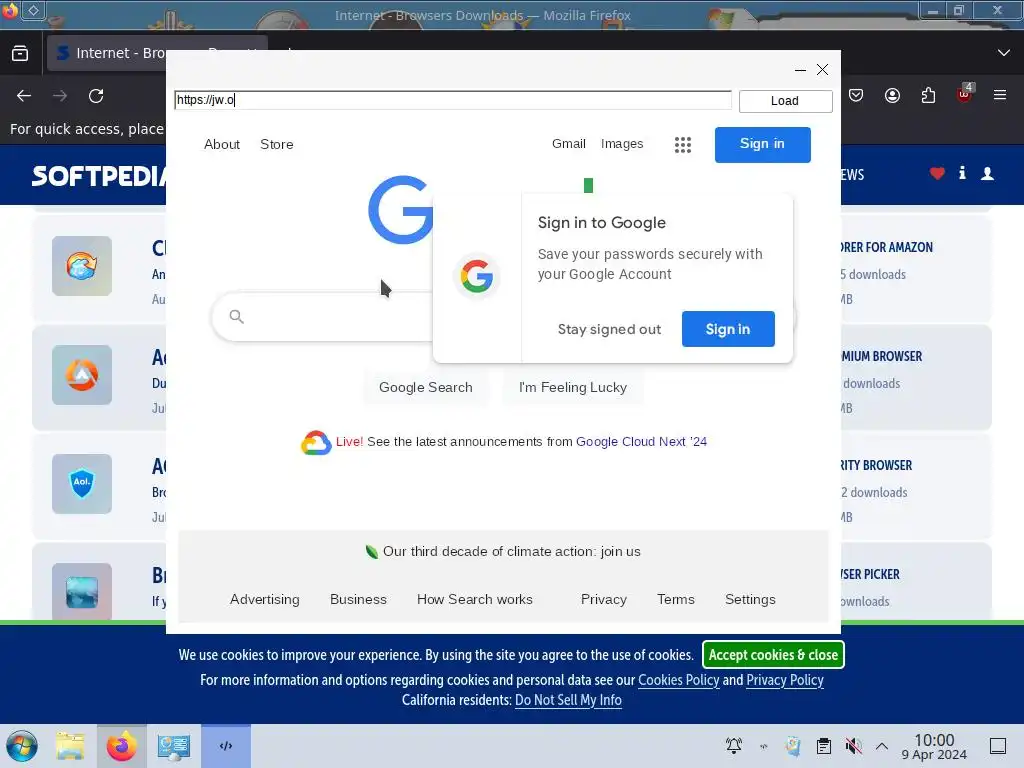Click the I'm Feeling Lucky button
Screen dimensions: 1024x768
tap(573, 387)
